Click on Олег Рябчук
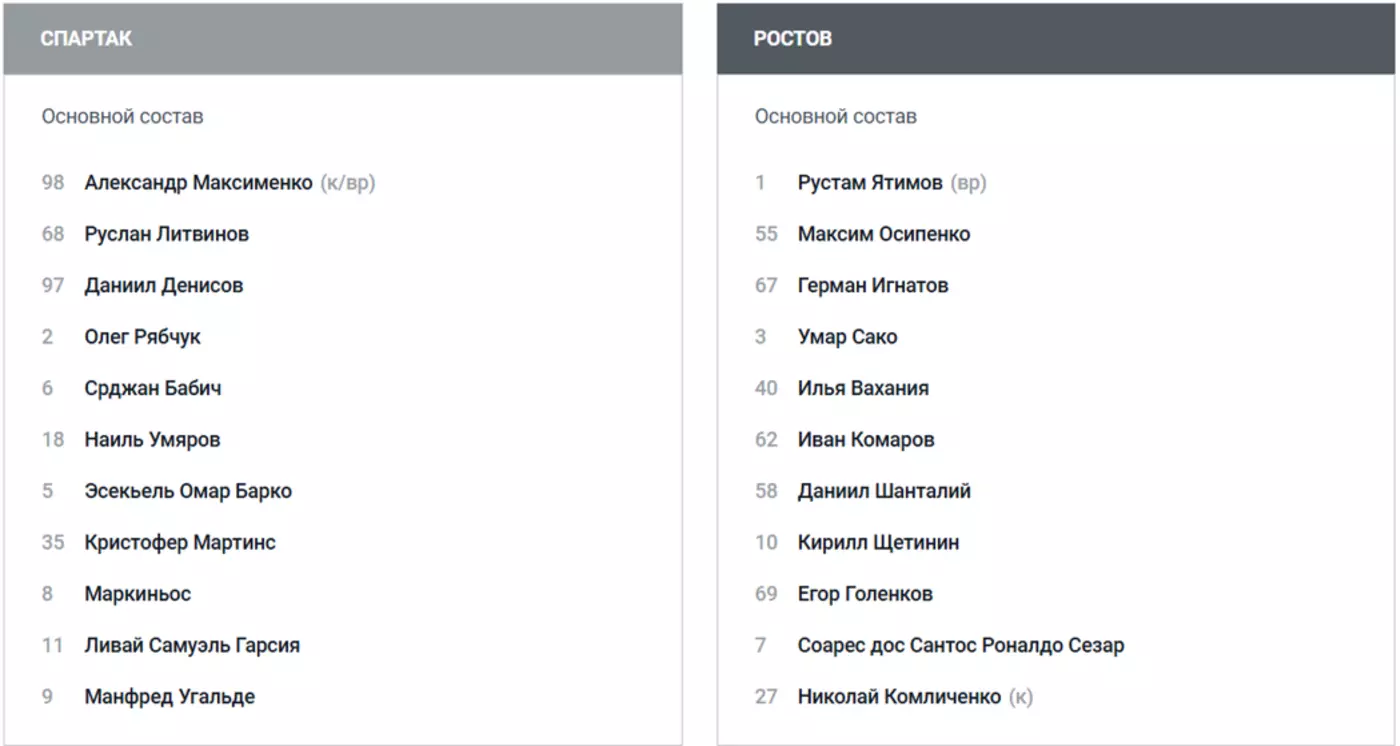Image resolution: width=1400 pixels, height=746 pixels. pyautogui.click(x=142, y=337)
